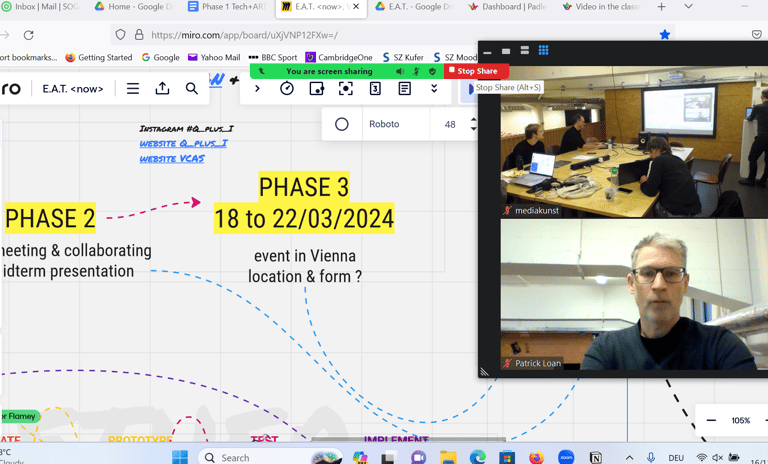Toggle Miro focus mode frame icon
The height and width of the screenshot is (464, 768).
pyautogui.click(x=346, y=89)
